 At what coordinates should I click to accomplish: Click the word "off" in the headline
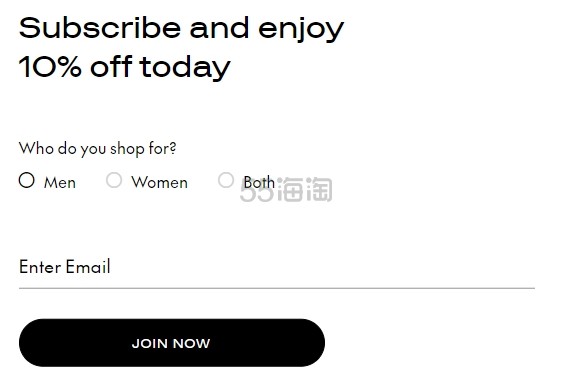111,66
